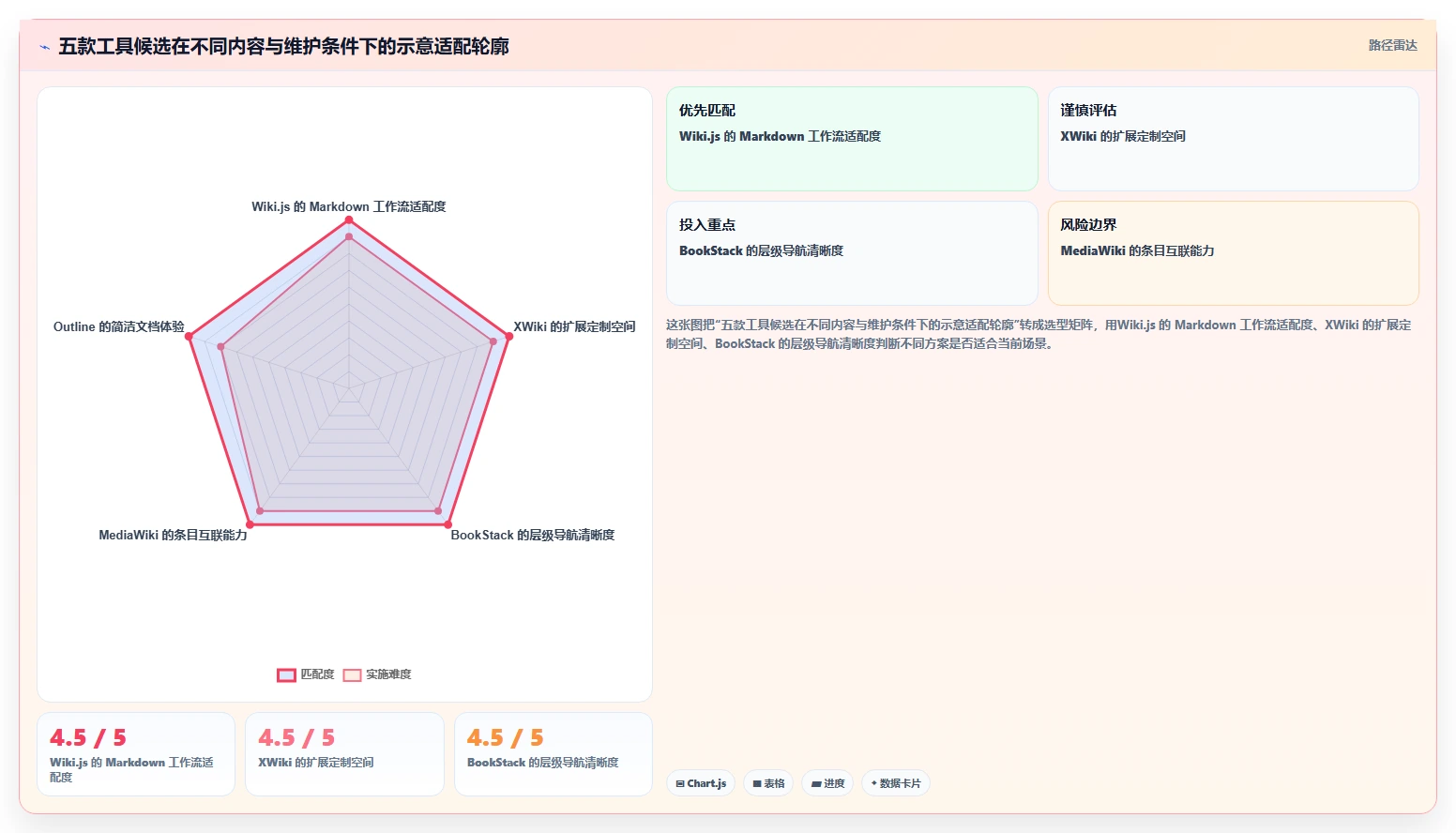
Task: Click the outer radar point at BookStack vertex
Action: point(447,523)
